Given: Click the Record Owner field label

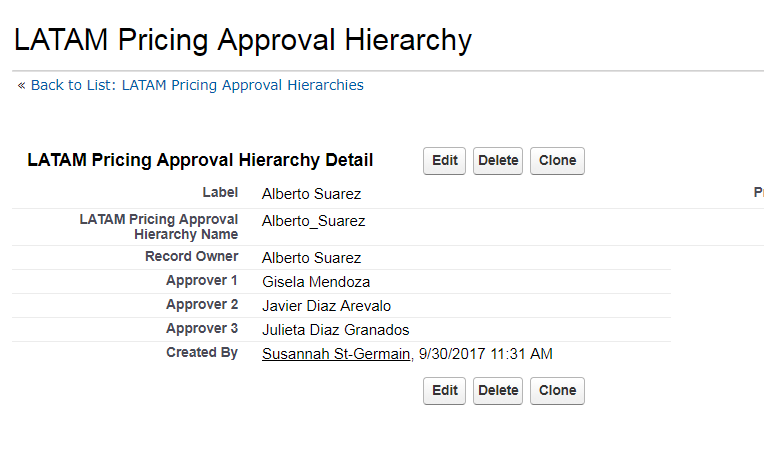Looking at the screenshot, I should (x=191, y=257).
